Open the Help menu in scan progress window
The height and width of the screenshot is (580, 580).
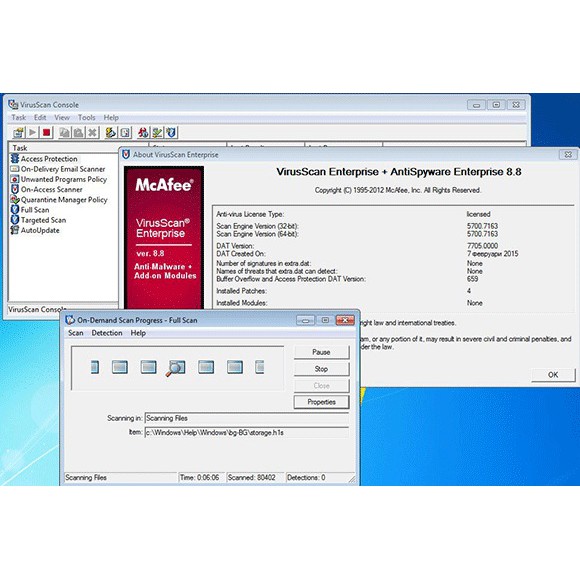tap(138, 333)
